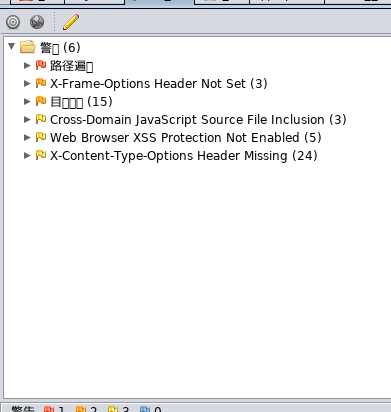Select X-Frame-Options Header Not Set (3)
Screen dimensions: 391x412
(x=159, y=84)
